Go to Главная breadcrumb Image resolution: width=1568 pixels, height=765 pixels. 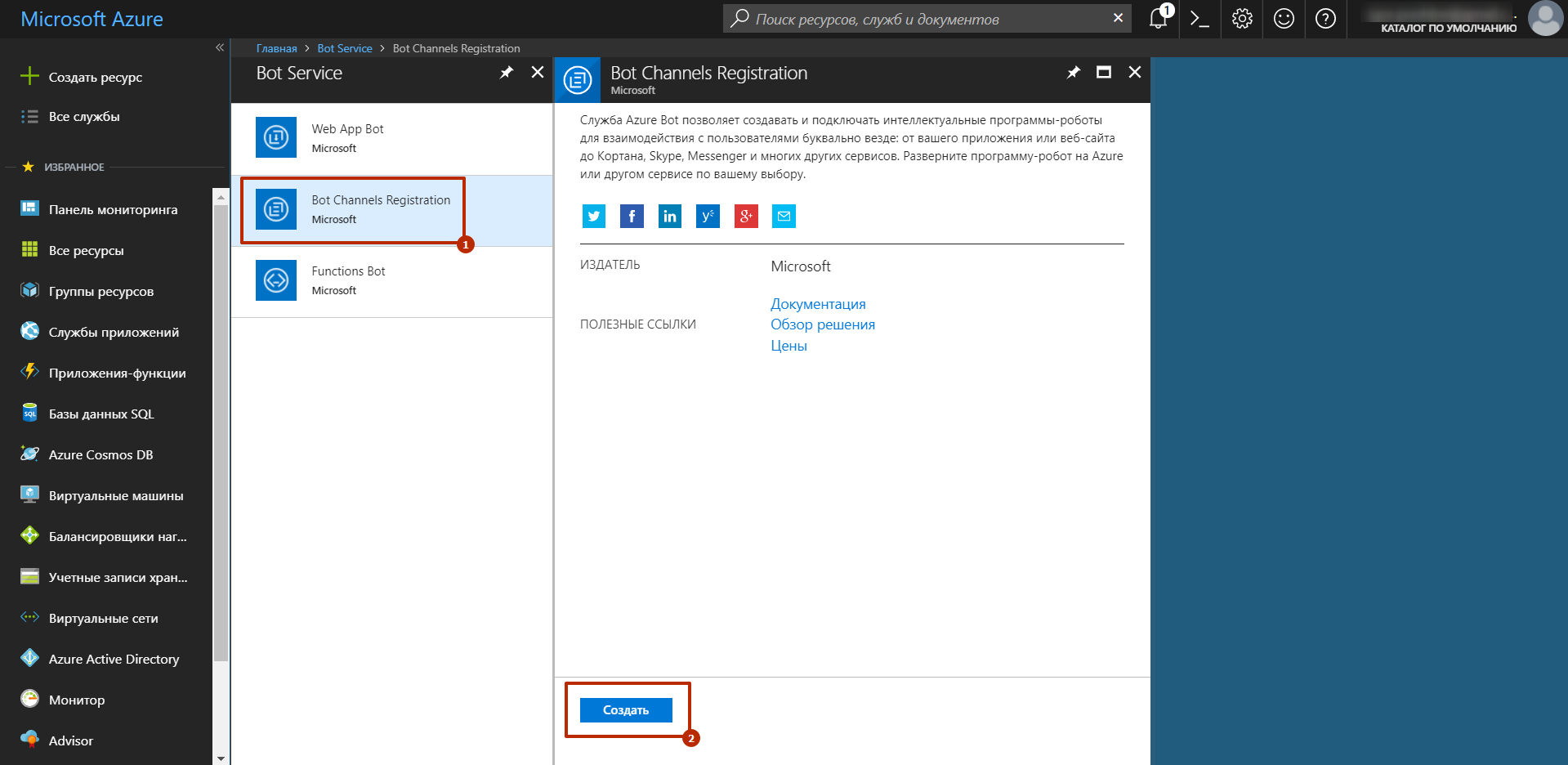click(277, 48)
